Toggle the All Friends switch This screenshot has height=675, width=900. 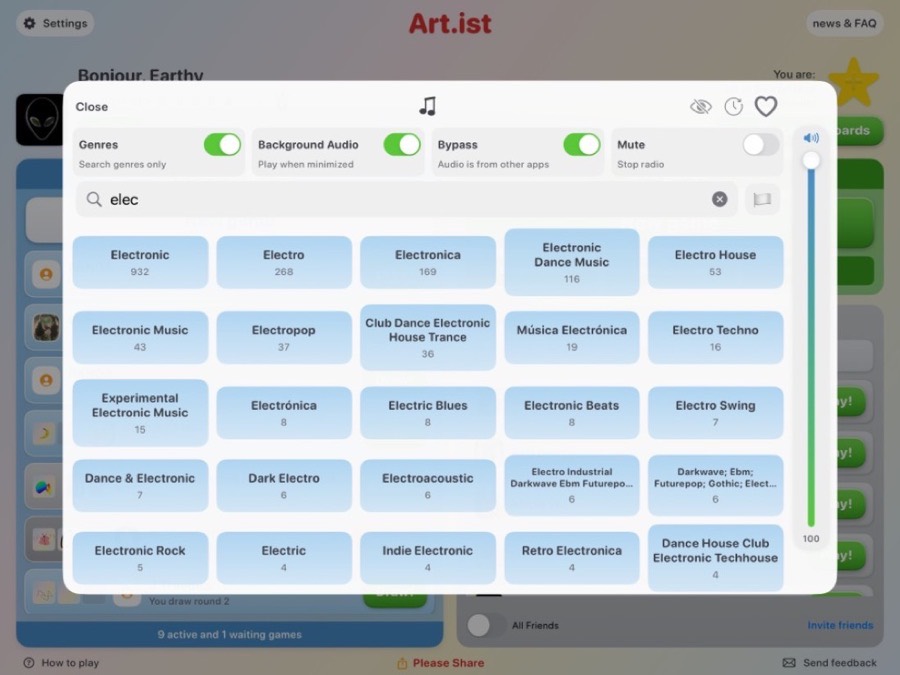coord(486,625)
